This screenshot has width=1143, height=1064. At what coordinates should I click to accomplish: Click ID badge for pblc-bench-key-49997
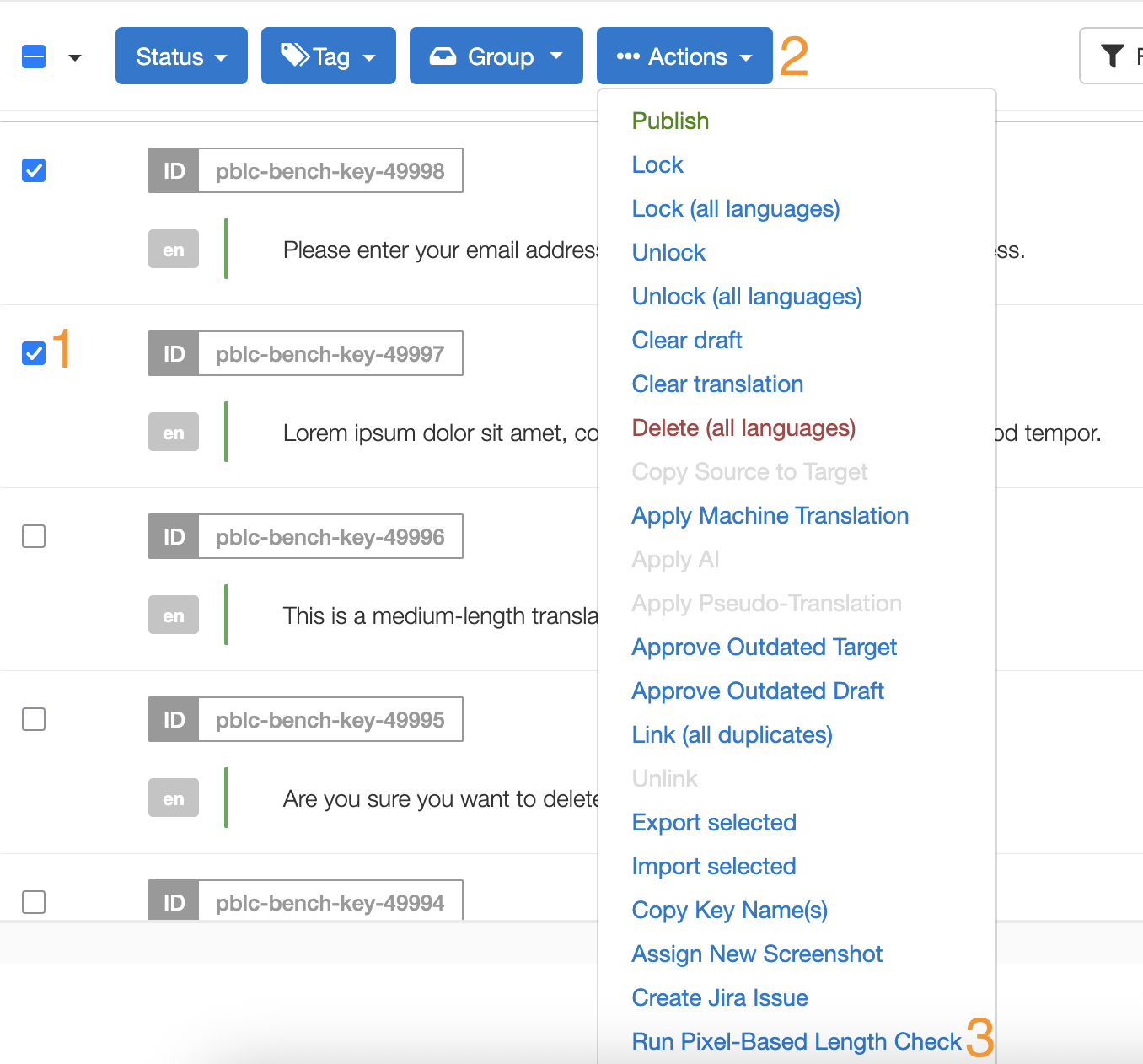click(x=174, y=353)
